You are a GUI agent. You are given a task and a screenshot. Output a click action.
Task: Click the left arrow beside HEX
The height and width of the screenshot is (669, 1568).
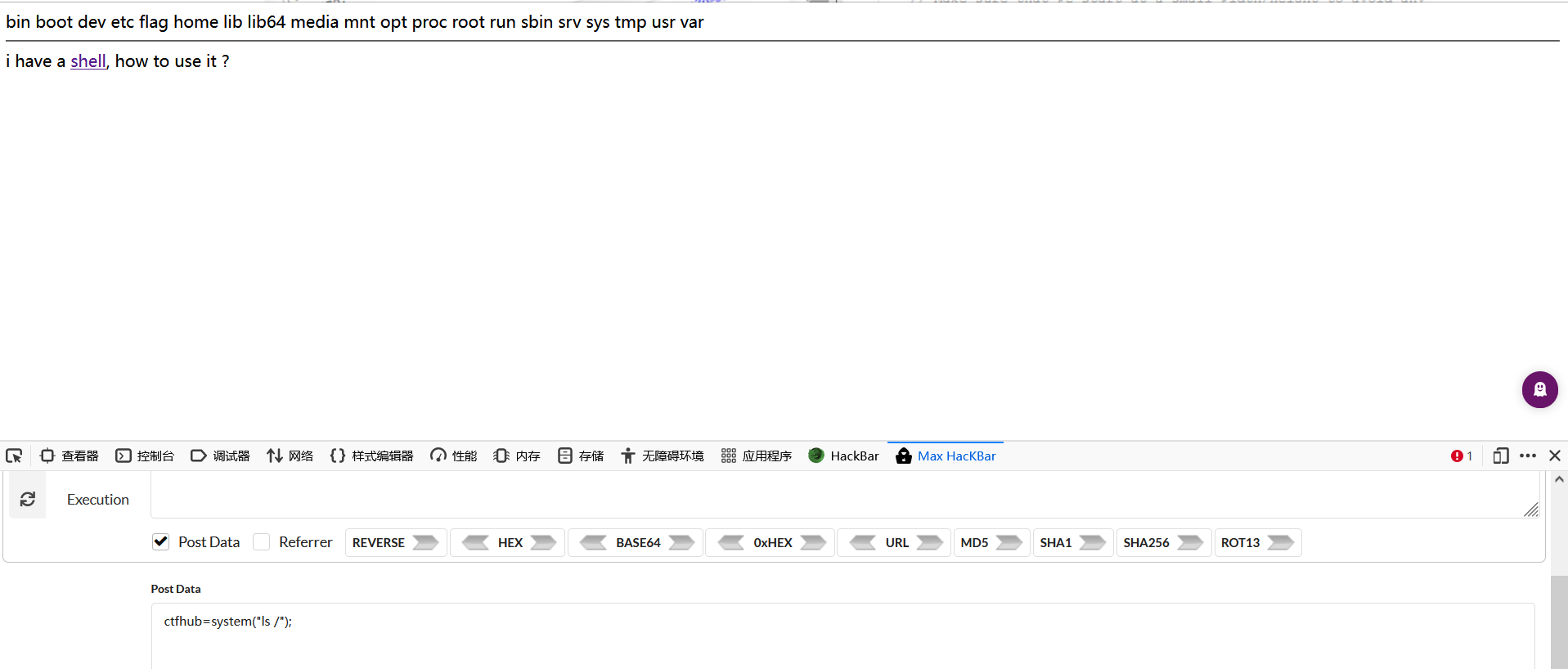475,542
